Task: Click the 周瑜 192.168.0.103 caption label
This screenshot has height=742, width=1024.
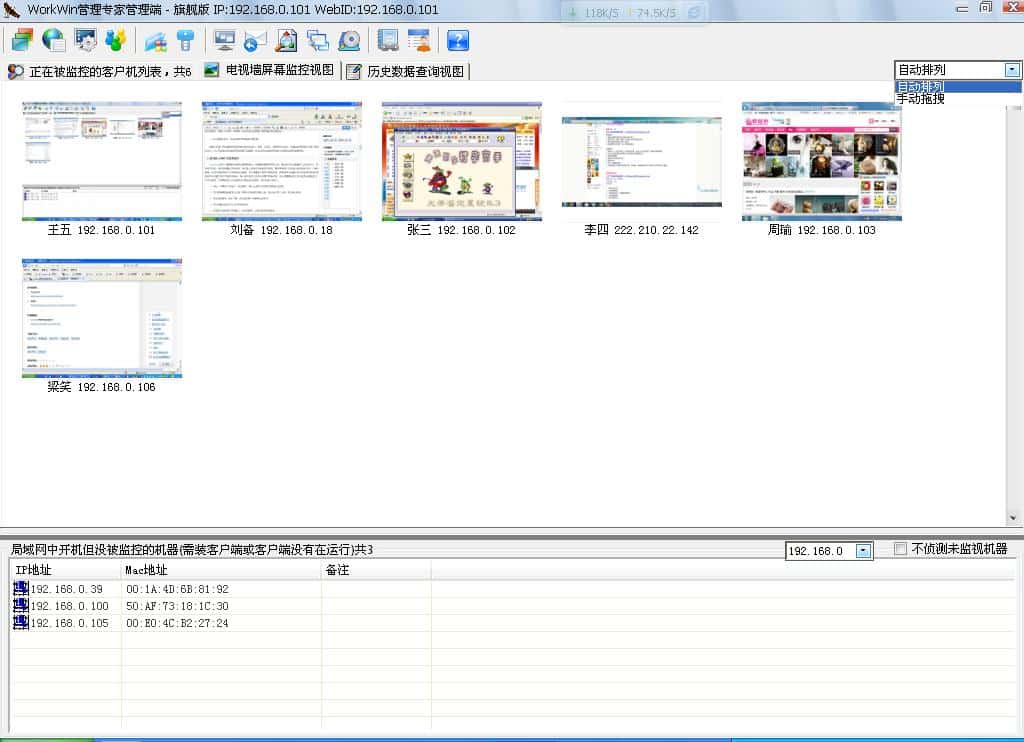Action: [x=822, y=230]
